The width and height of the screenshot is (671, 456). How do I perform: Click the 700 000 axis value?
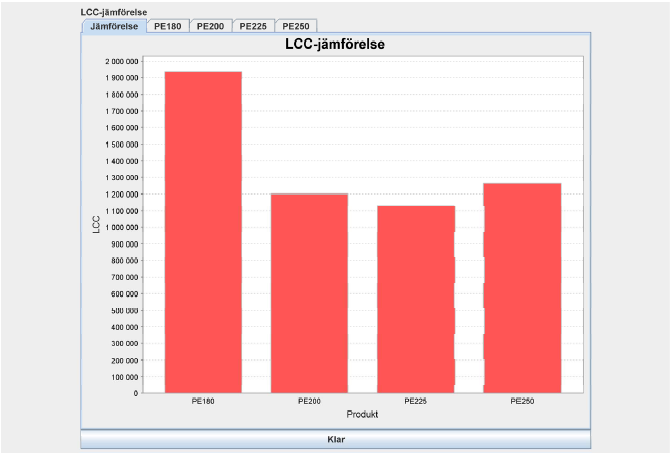coord(125,278)
